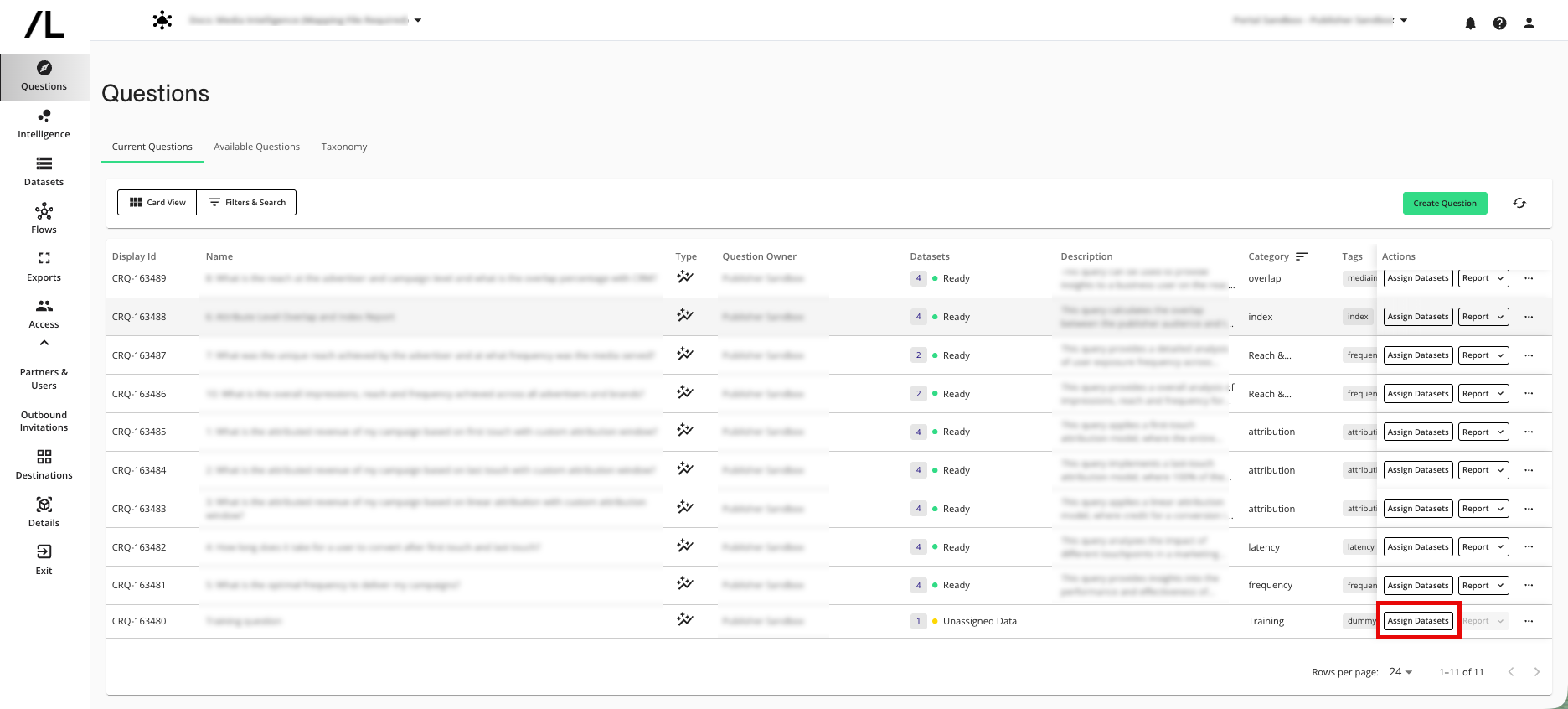1568x709 pixels.
Task: Change rows per page dropdown
Action: 1400,672
